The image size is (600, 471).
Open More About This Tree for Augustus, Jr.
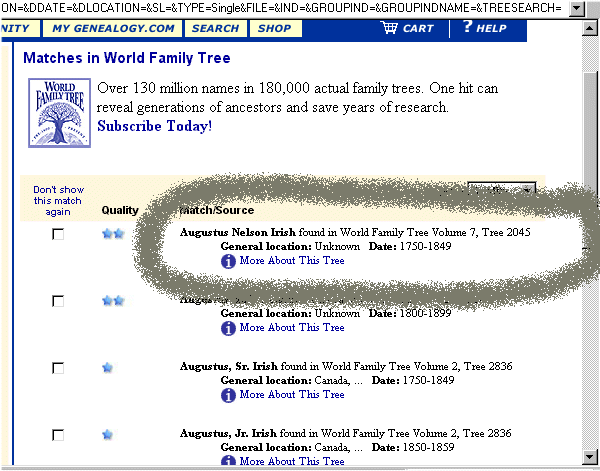[x=292, y=461]
